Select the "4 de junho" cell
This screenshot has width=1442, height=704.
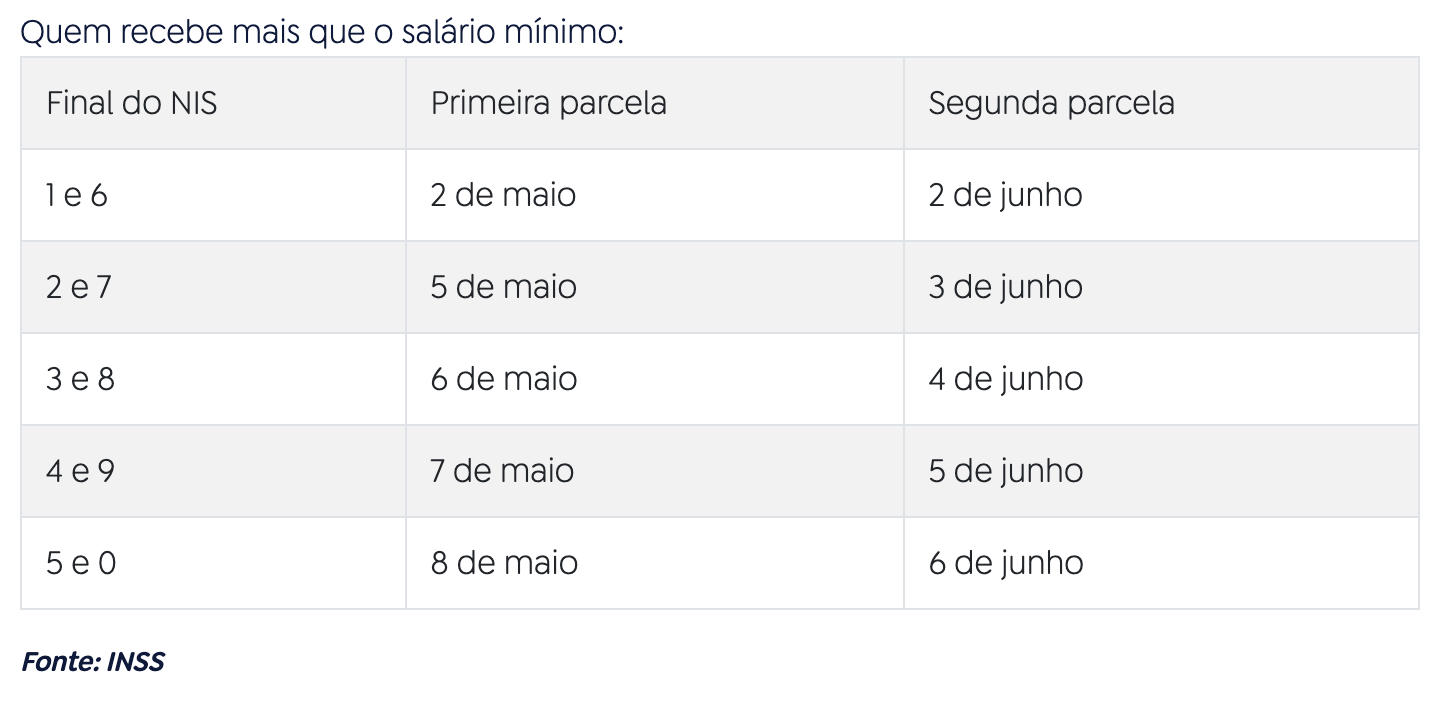1005,379
